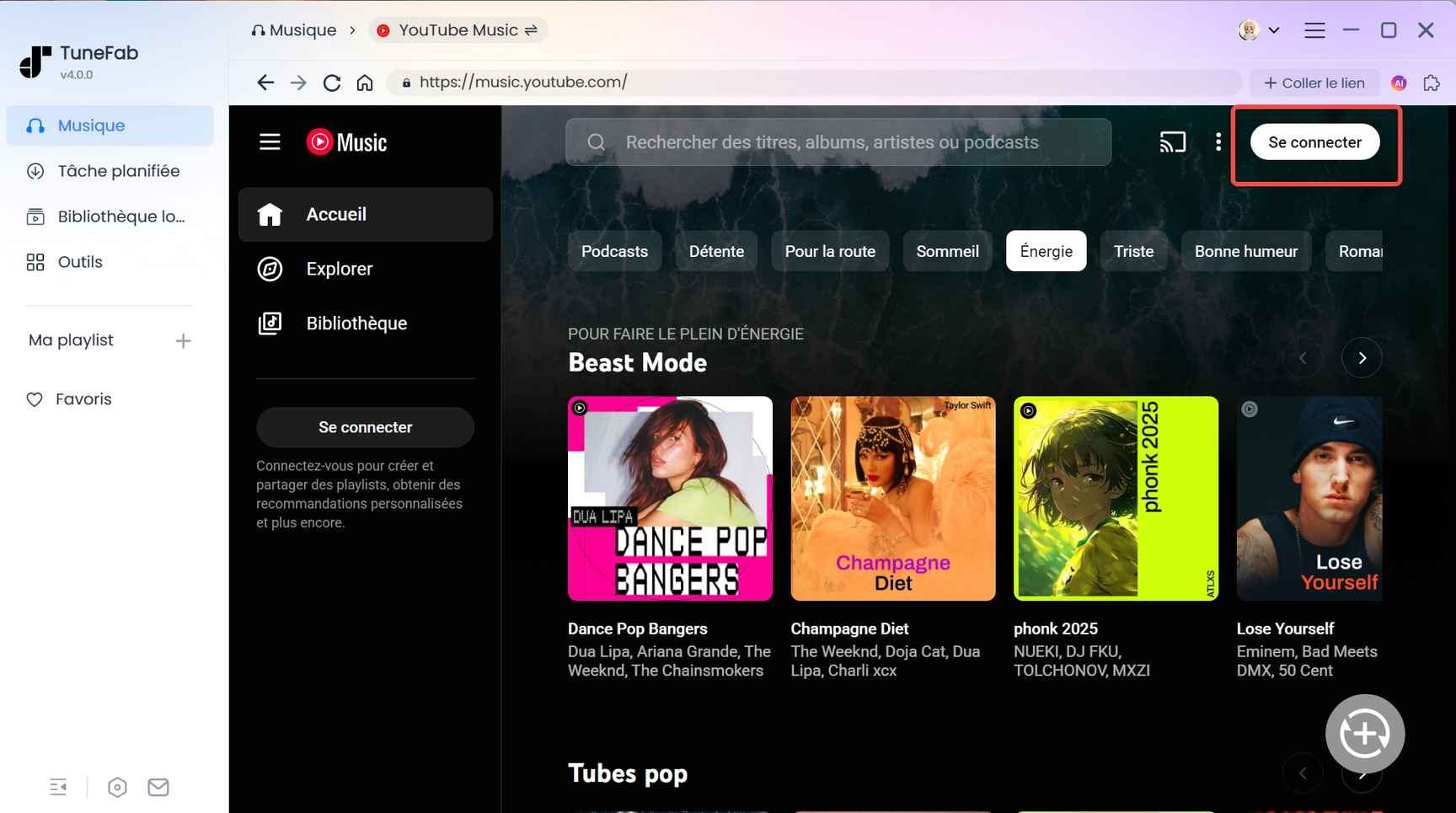Switch to the Explorer tab

[x=339, y=269]
